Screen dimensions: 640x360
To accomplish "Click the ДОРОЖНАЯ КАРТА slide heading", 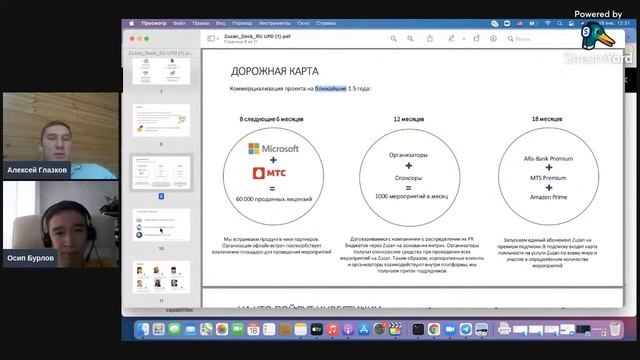I will (x=275, y=71).
